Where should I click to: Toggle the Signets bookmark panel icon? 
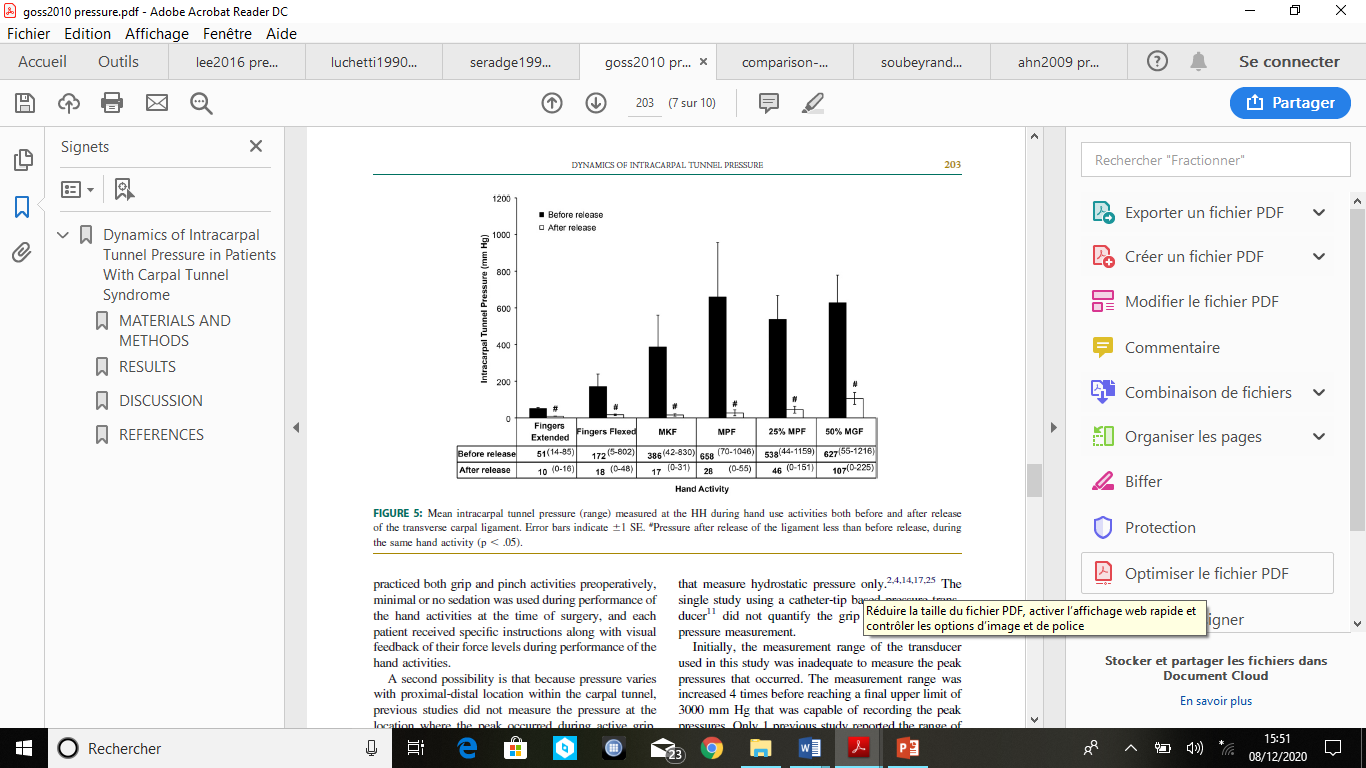(22, 207)
